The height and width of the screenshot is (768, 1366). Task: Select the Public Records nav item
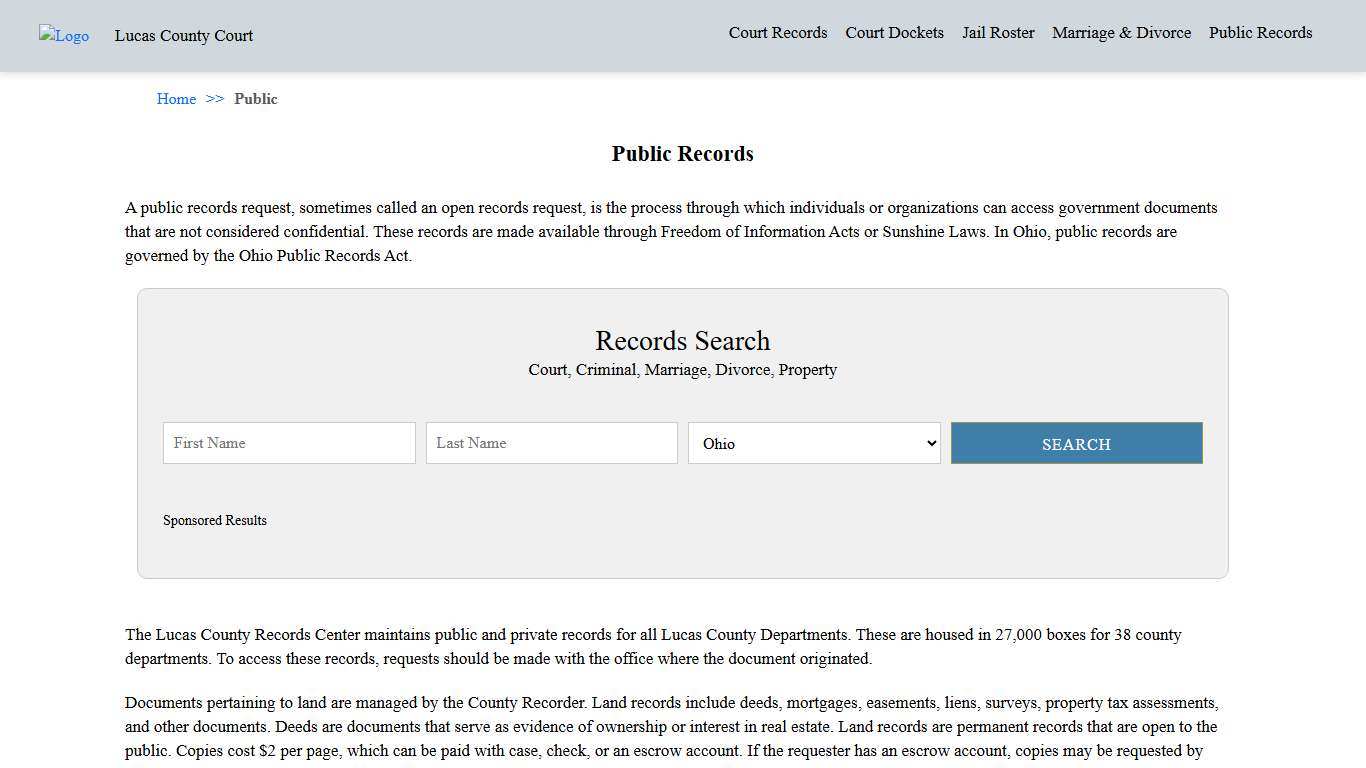(1260, 33)
